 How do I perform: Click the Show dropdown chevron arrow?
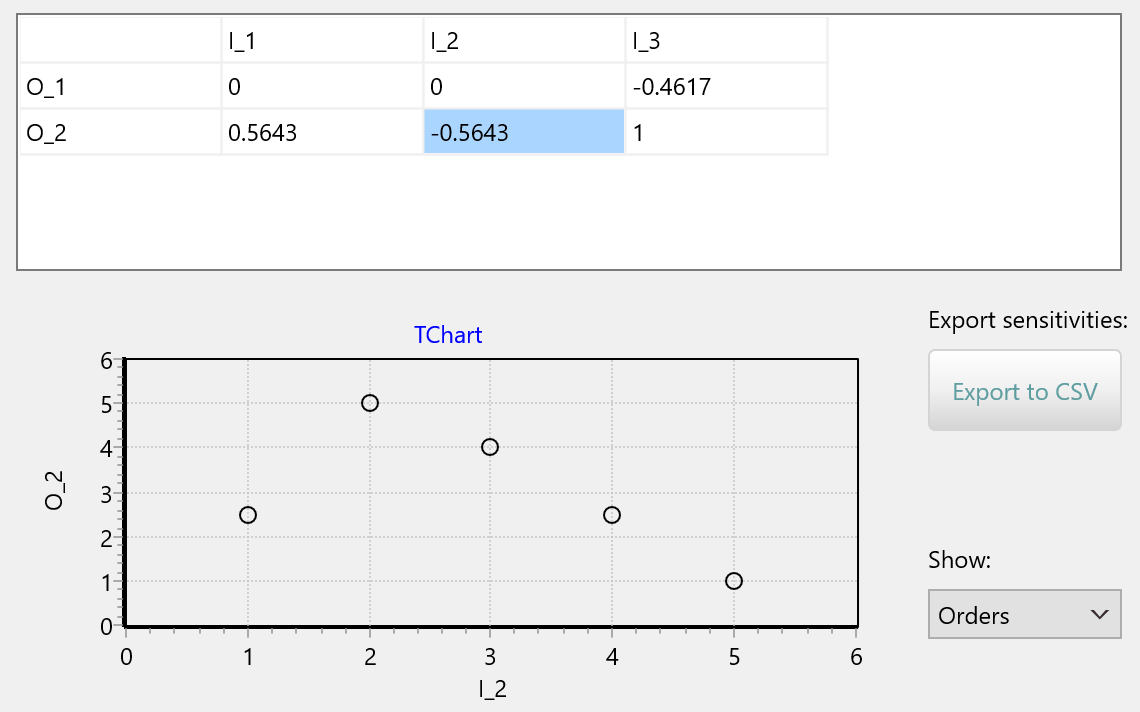tap(1101, 615)
